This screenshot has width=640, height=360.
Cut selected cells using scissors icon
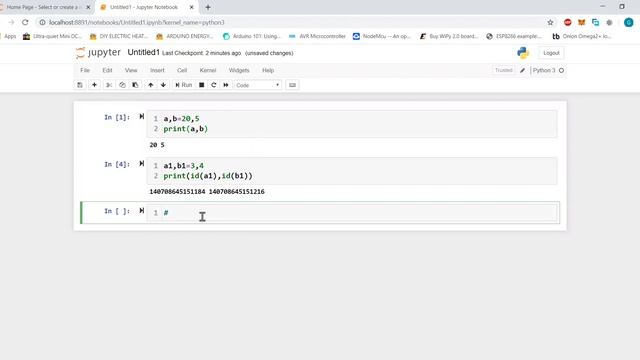[109, 85]
